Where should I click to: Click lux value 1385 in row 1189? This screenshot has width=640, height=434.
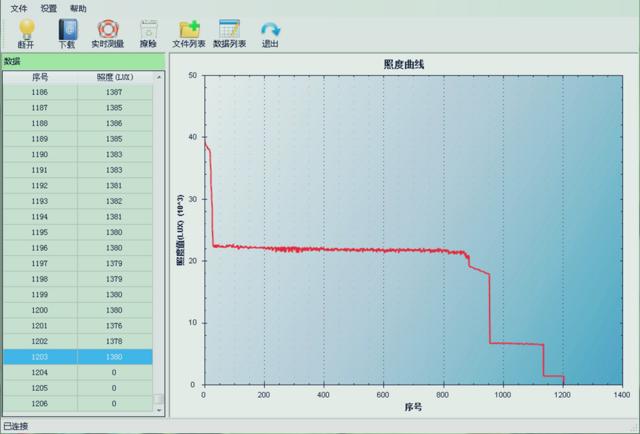point(114,139)
